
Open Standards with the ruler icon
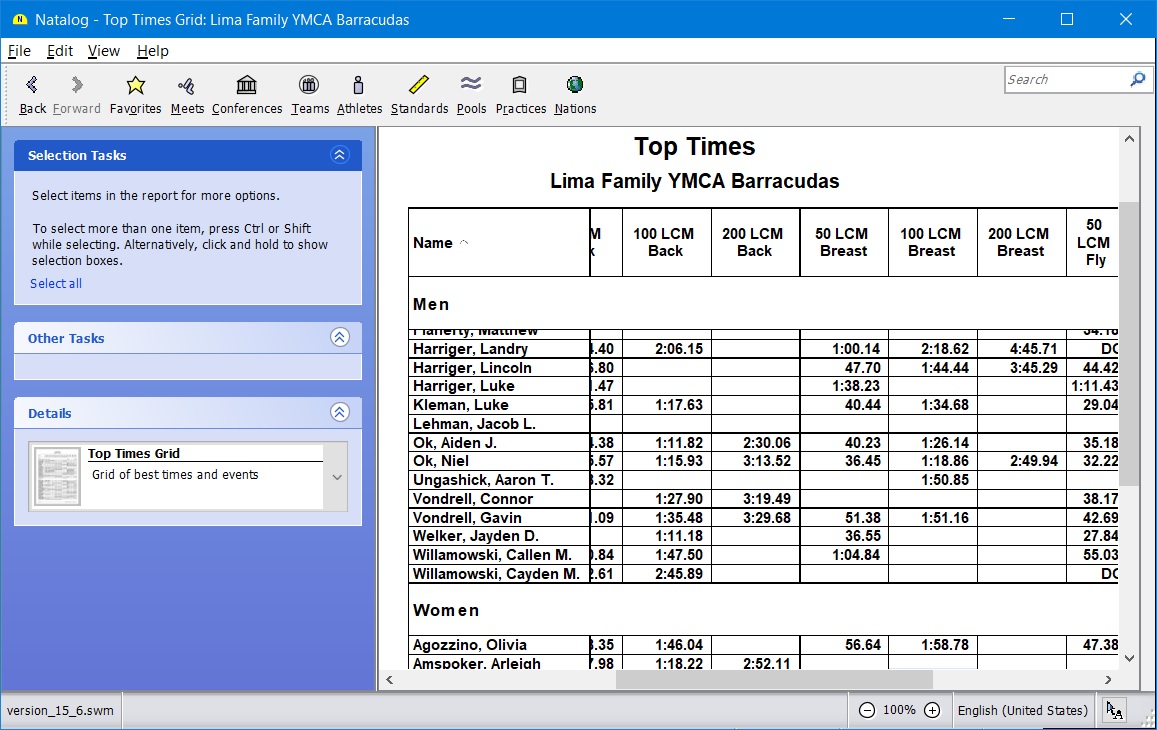pyautogui.click(x=419, y=86)
